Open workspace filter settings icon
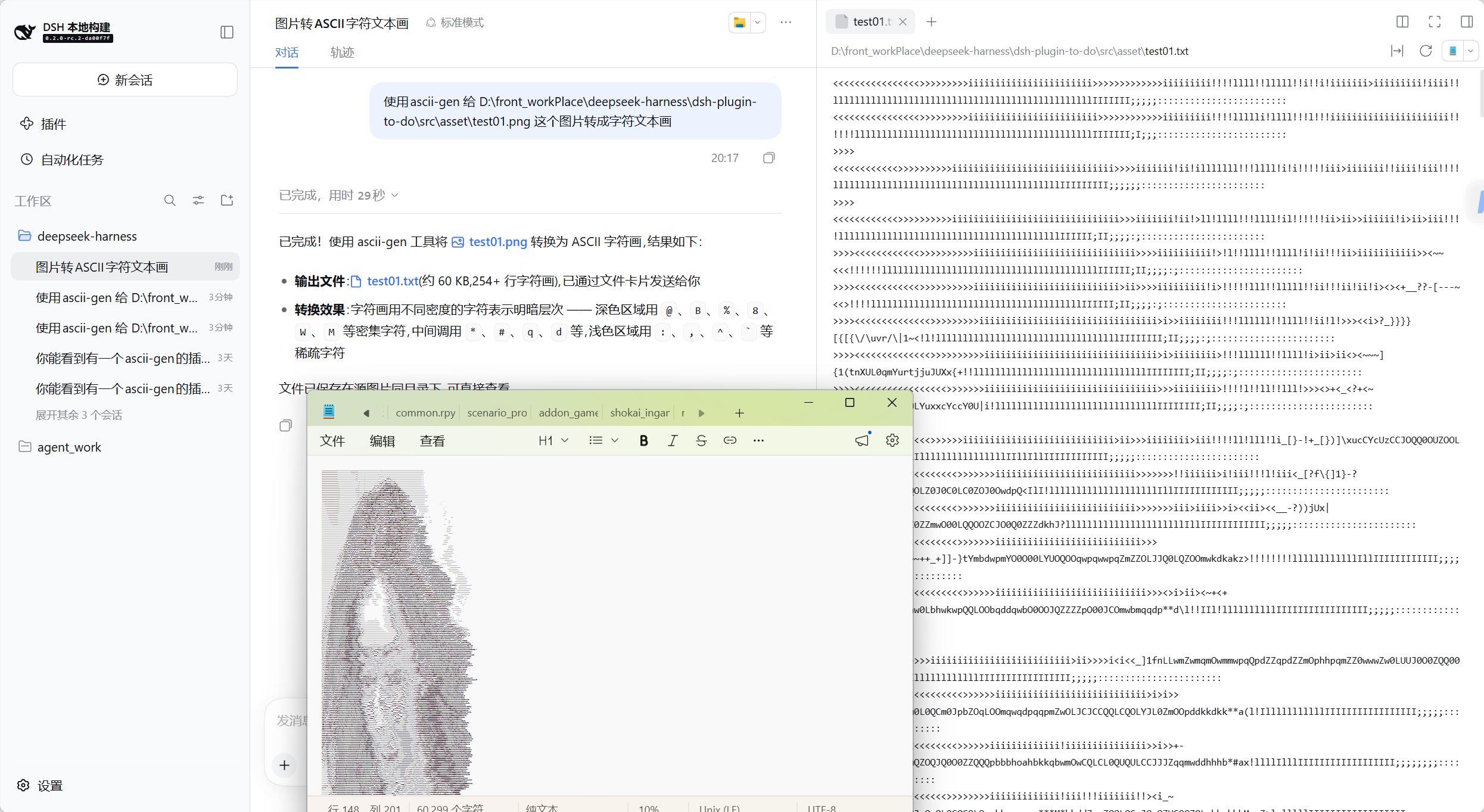The image size is (1484, 812). click(x=198, y=201)
